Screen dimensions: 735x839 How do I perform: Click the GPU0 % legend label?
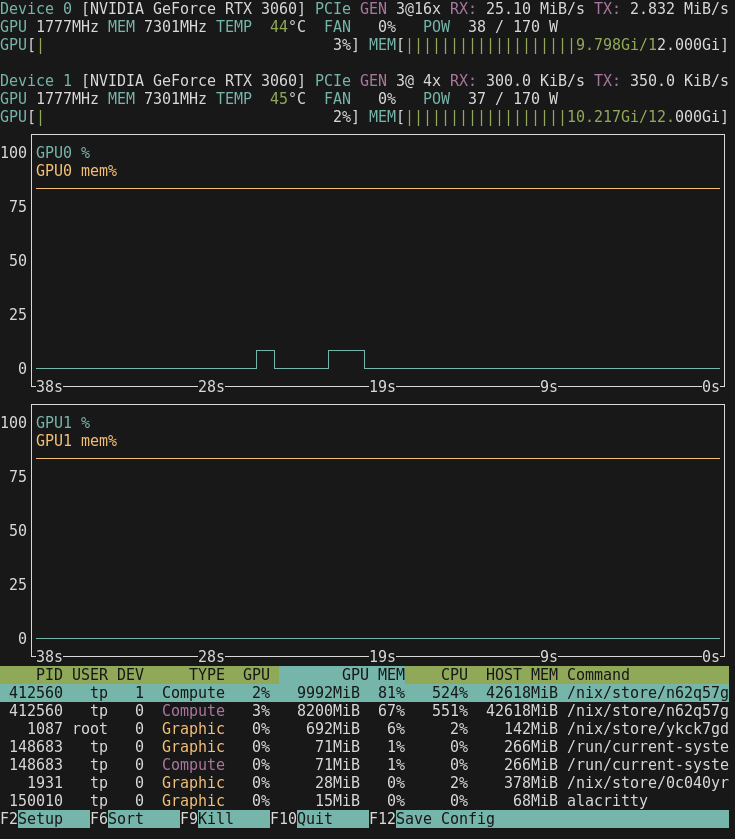[x=63, y=153]
